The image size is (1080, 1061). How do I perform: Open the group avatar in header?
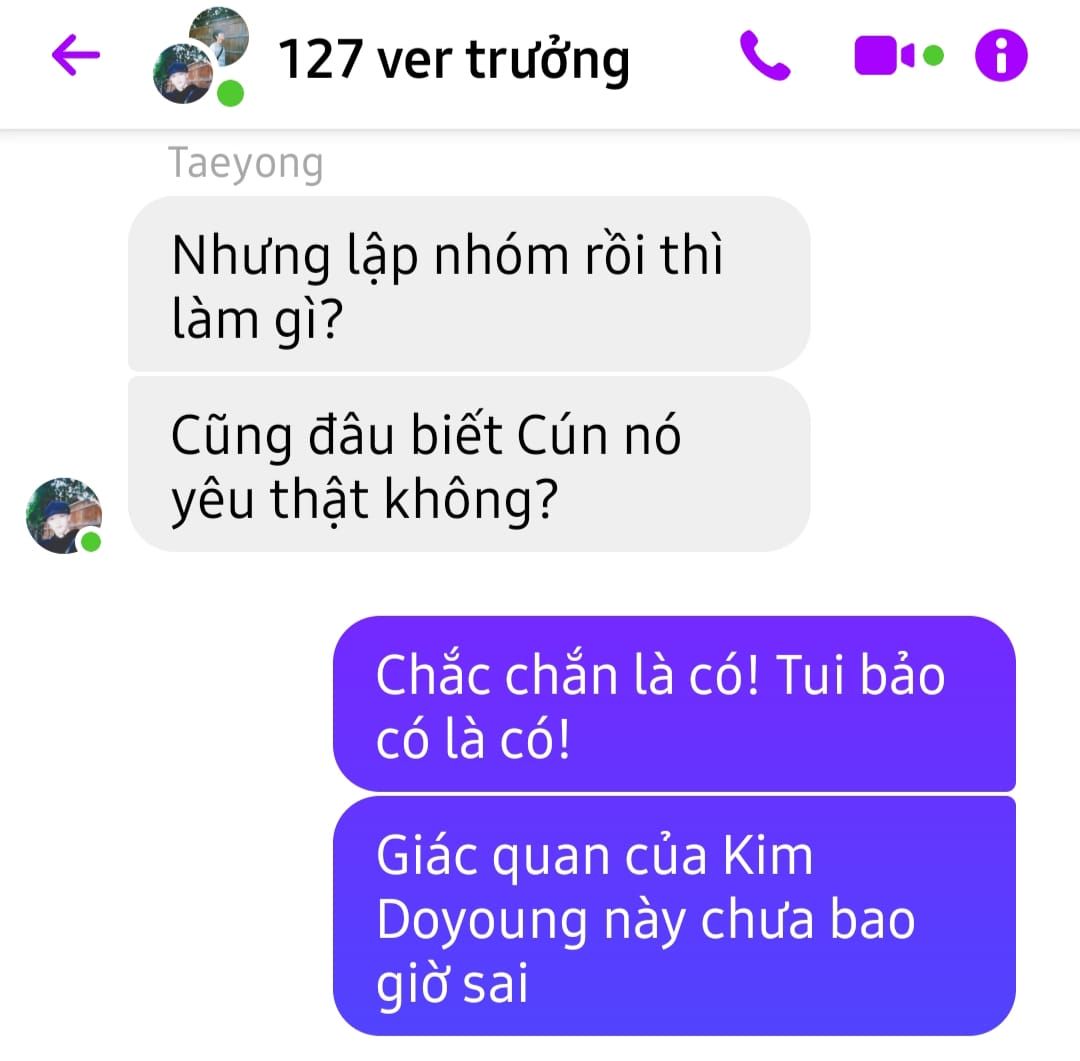click(200, 56)
